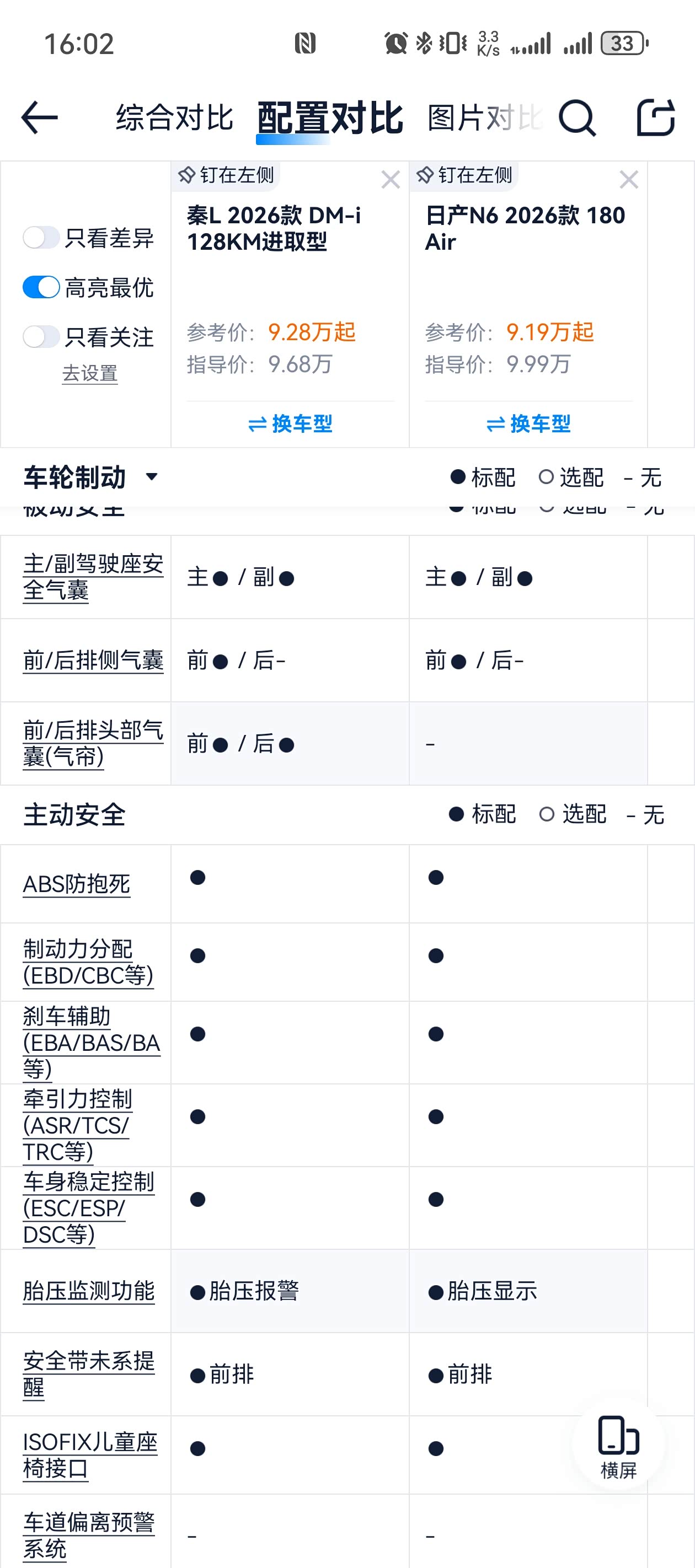Remove 秦L 2026款 from comparison
Viewport: 695px width, 1568px height.
[x=391, y=180]
